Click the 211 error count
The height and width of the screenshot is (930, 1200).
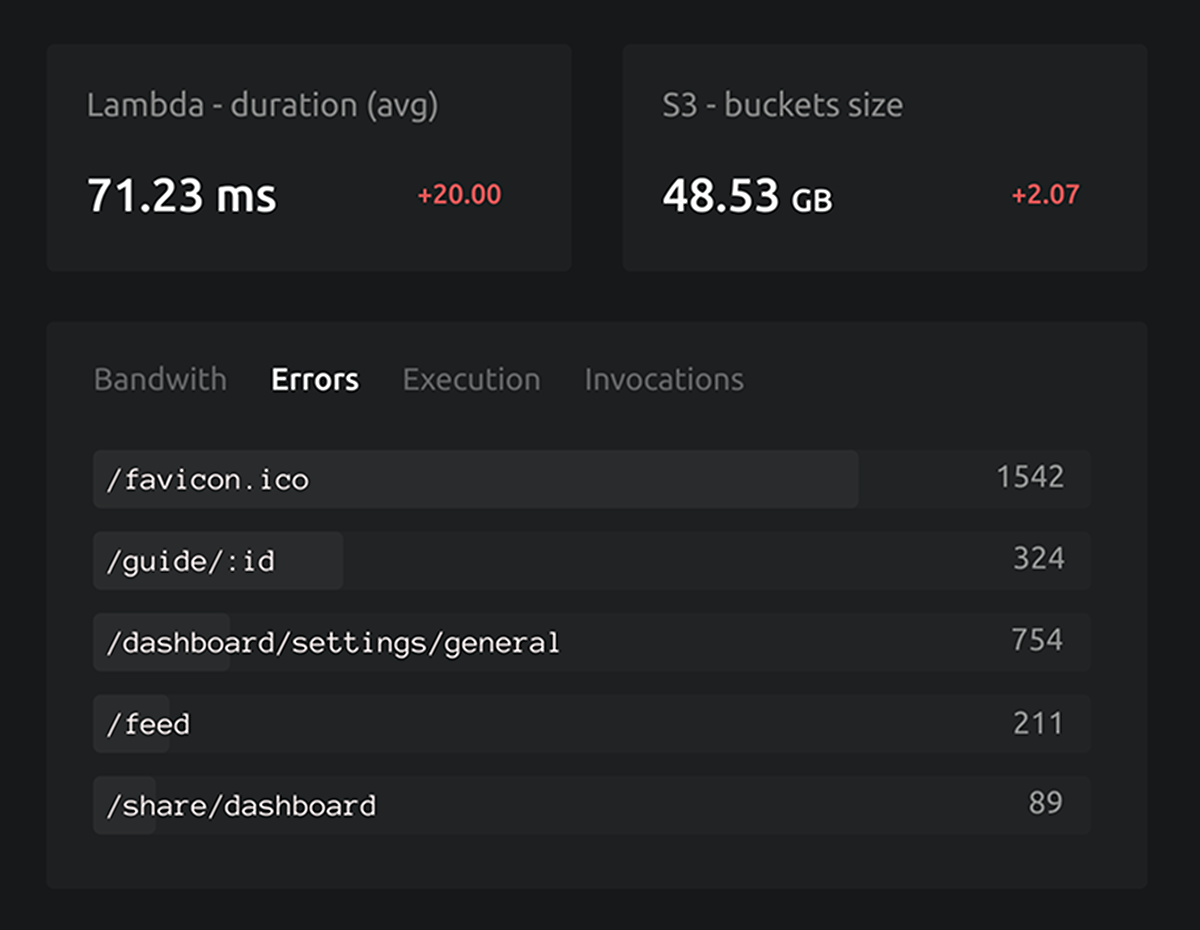1038,723
